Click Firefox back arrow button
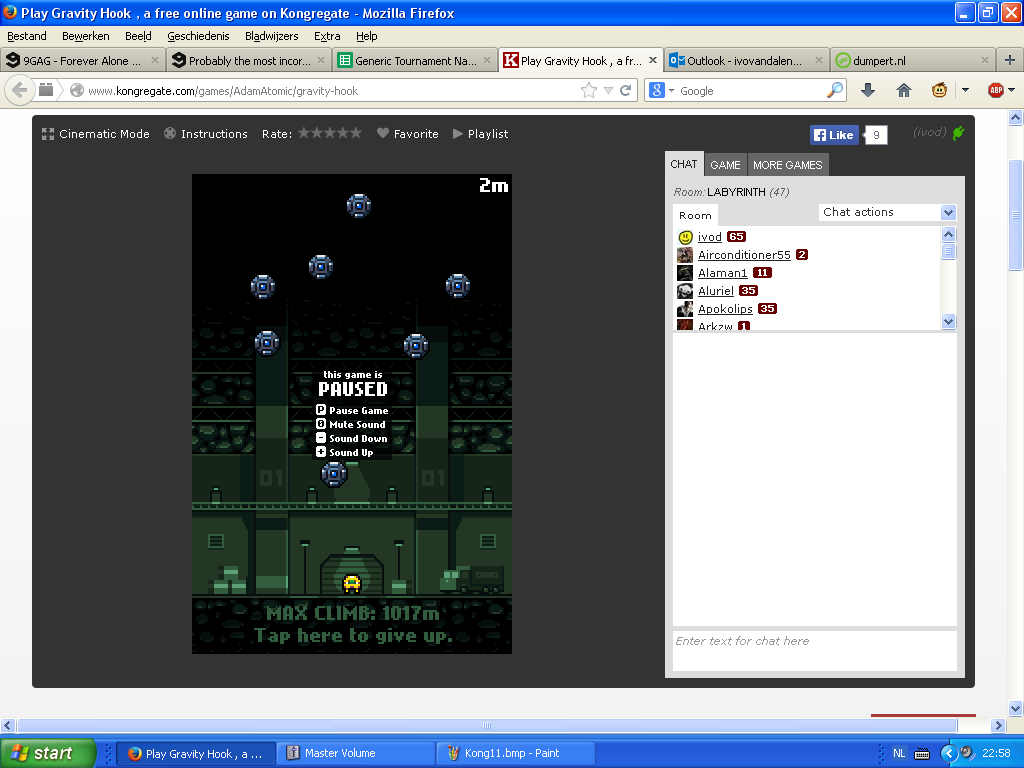Viewport: 1024px width, 768px height. (x=20, y=90)
